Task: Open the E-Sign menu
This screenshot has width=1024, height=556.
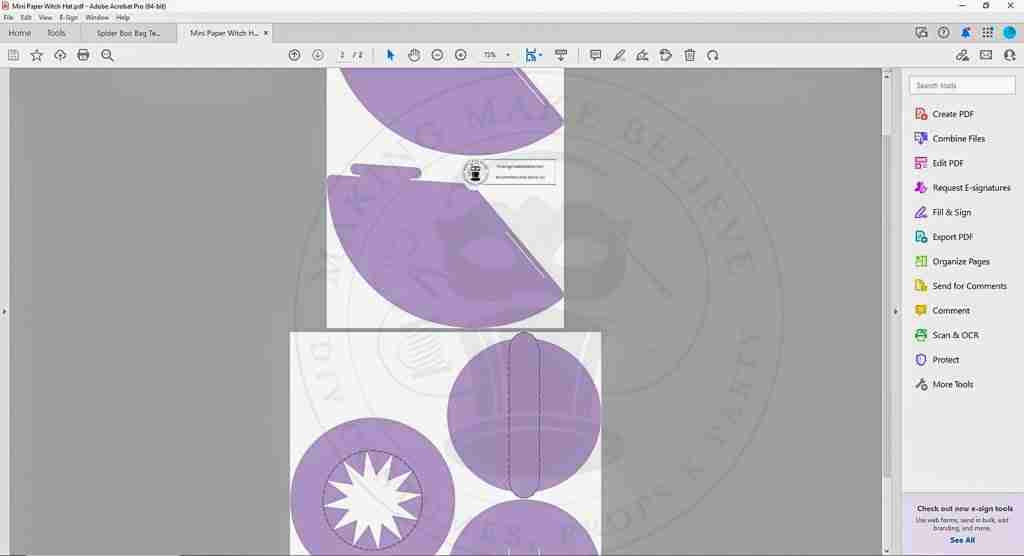Action: pyautogui.click(x=68, y=18)
